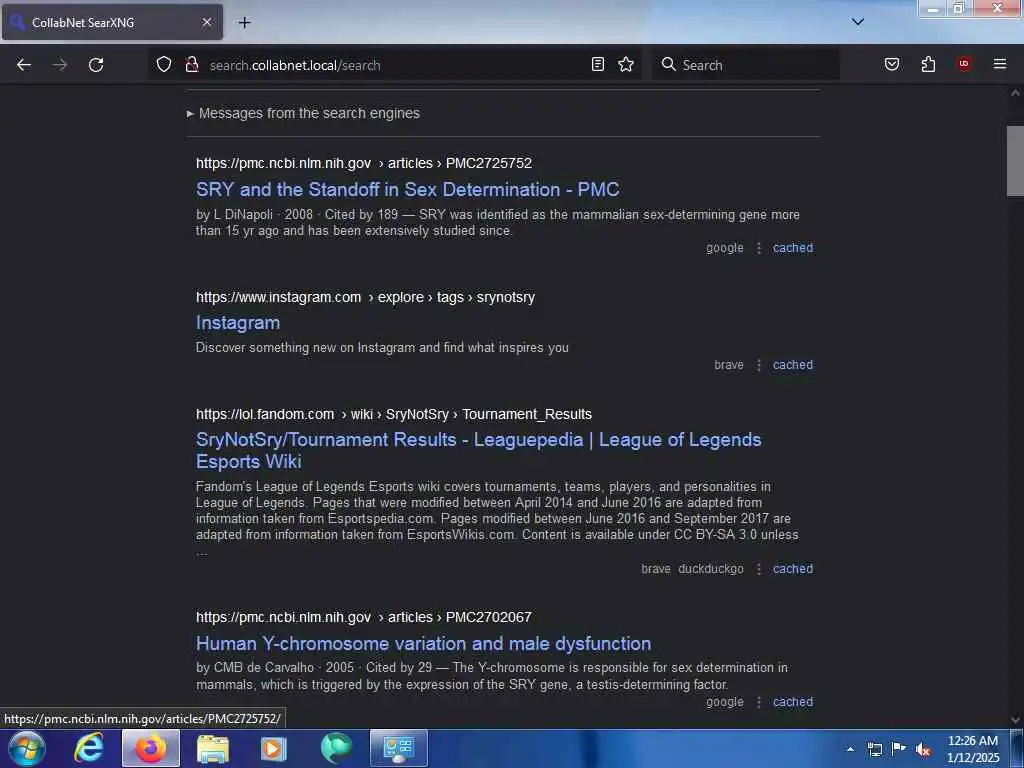
Task: Open Human Y-chromosome variation result link
Action: pos(423,643)
